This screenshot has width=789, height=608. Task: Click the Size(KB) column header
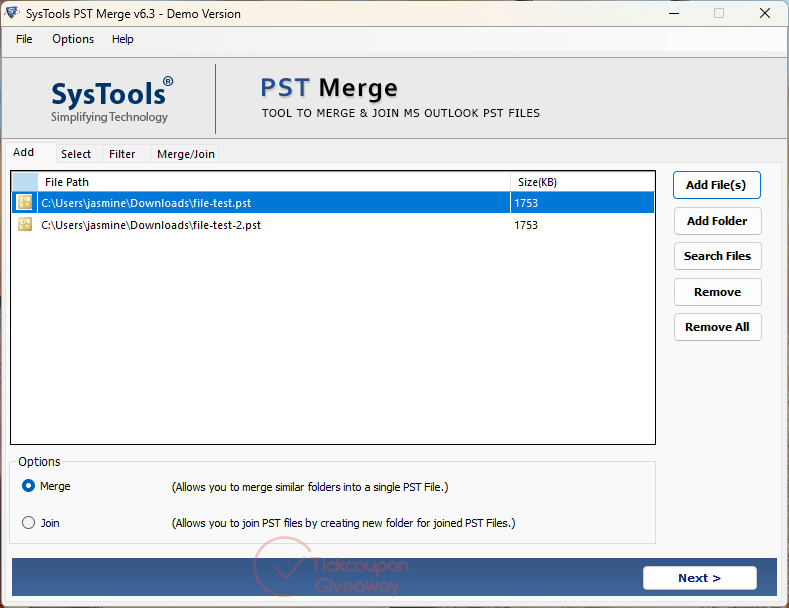point(583,182)
